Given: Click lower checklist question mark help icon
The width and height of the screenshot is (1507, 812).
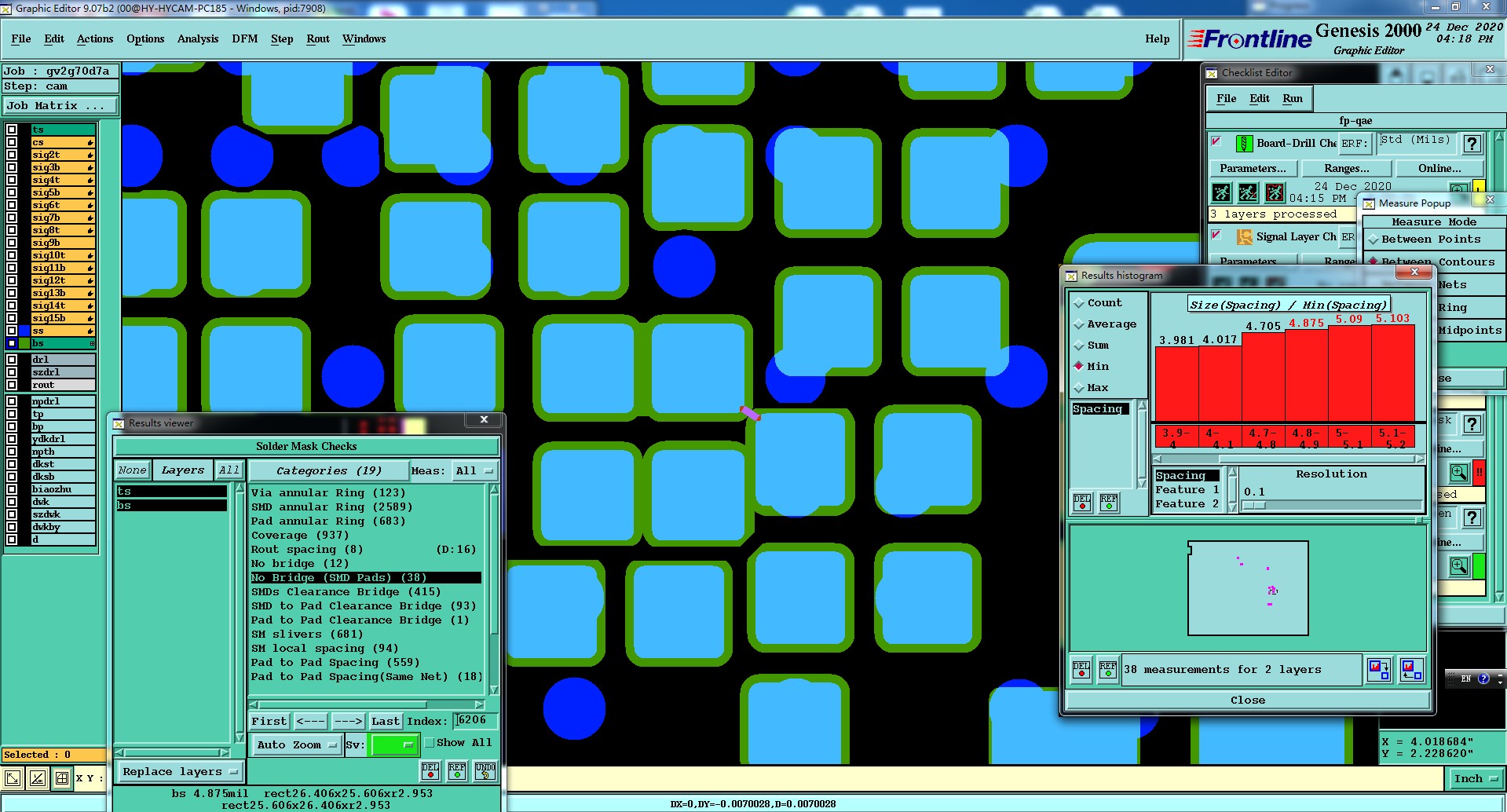Looking at the screenshot, I should [1472, 518].
